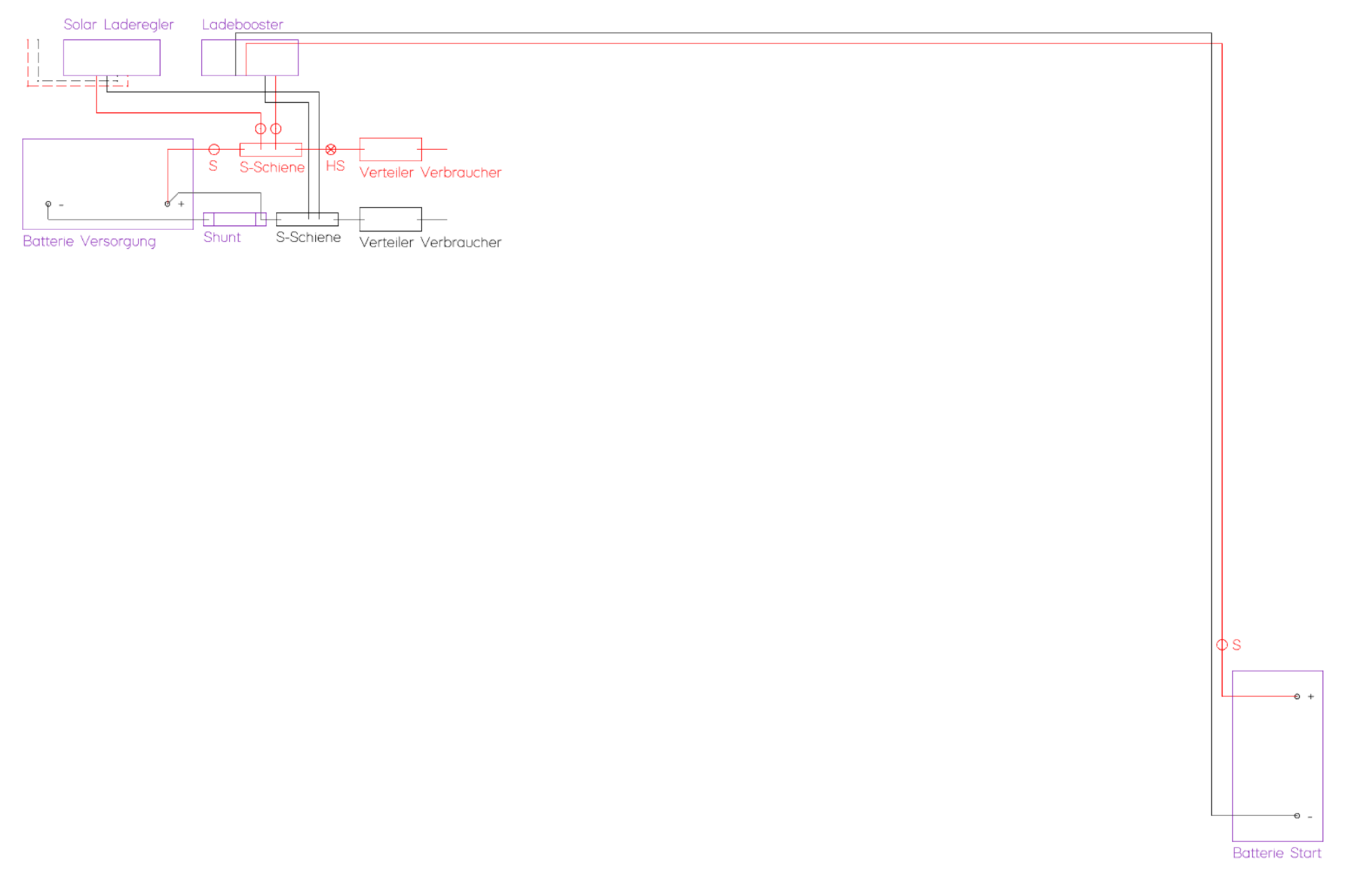Select the Batterie Versorgung minus terminal
Viewport: 1372px width, 892px height.
(48, 204)
